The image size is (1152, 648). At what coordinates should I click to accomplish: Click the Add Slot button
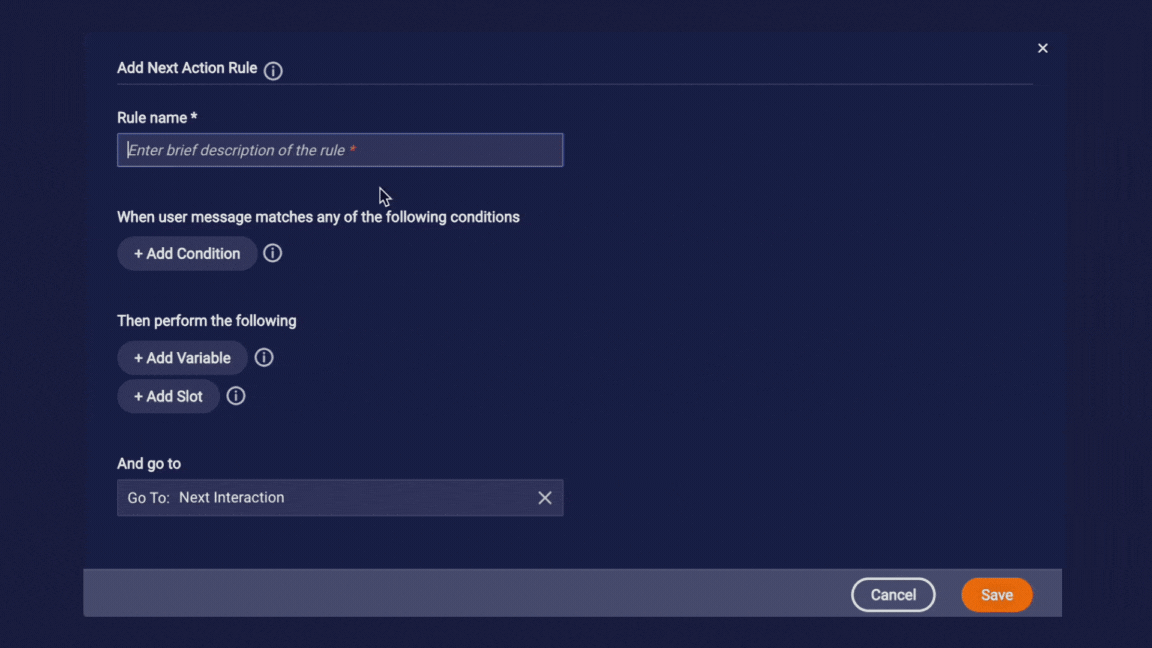click(168, 397)
